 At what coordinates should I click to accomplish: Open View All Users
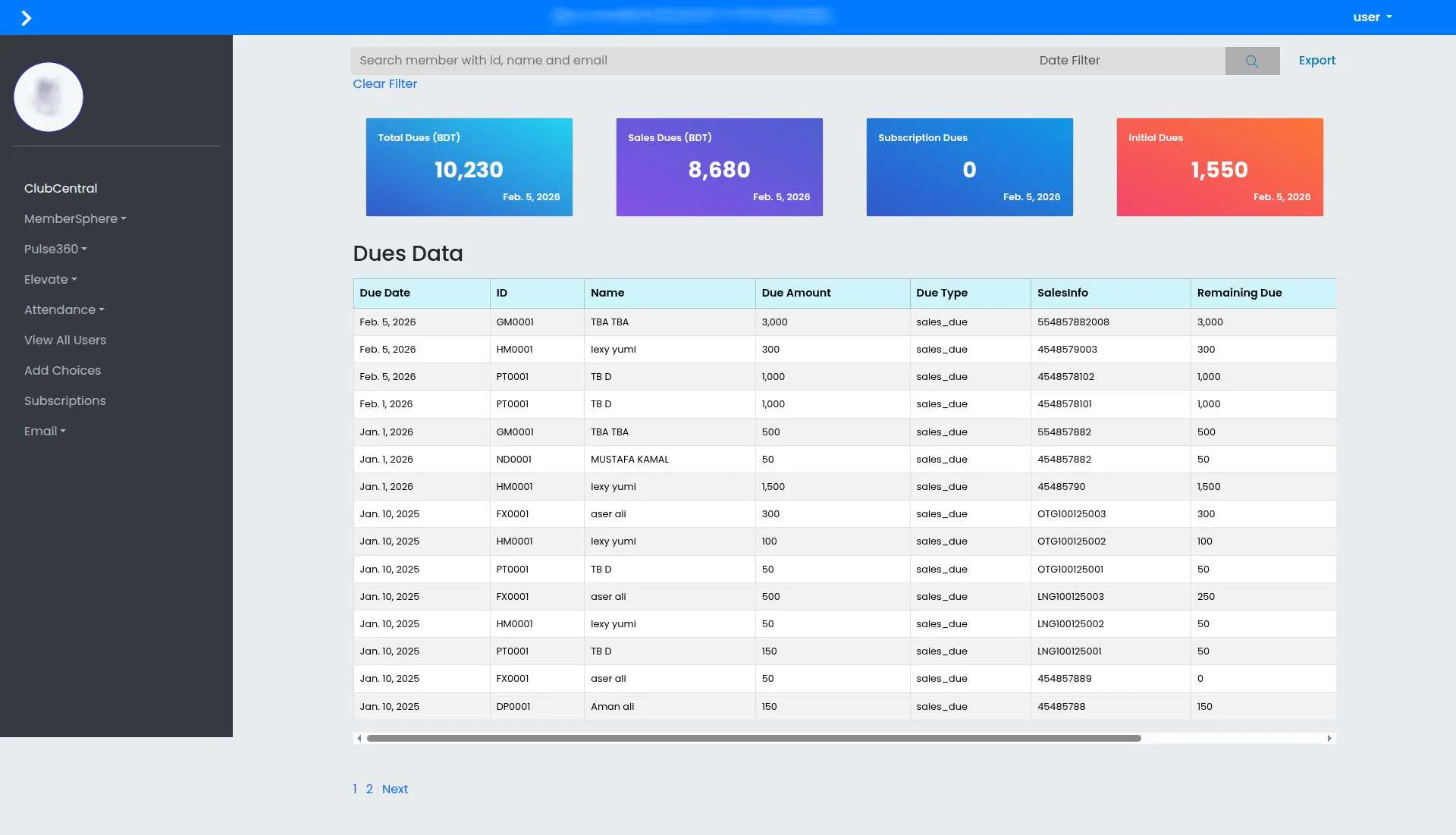(x=65, y=340)
